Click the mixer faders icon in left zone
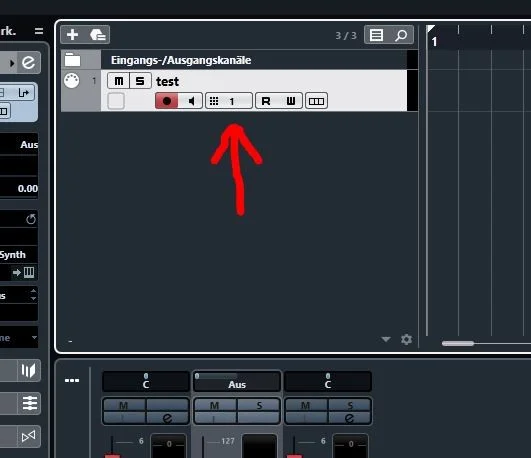 pos(29,403)
